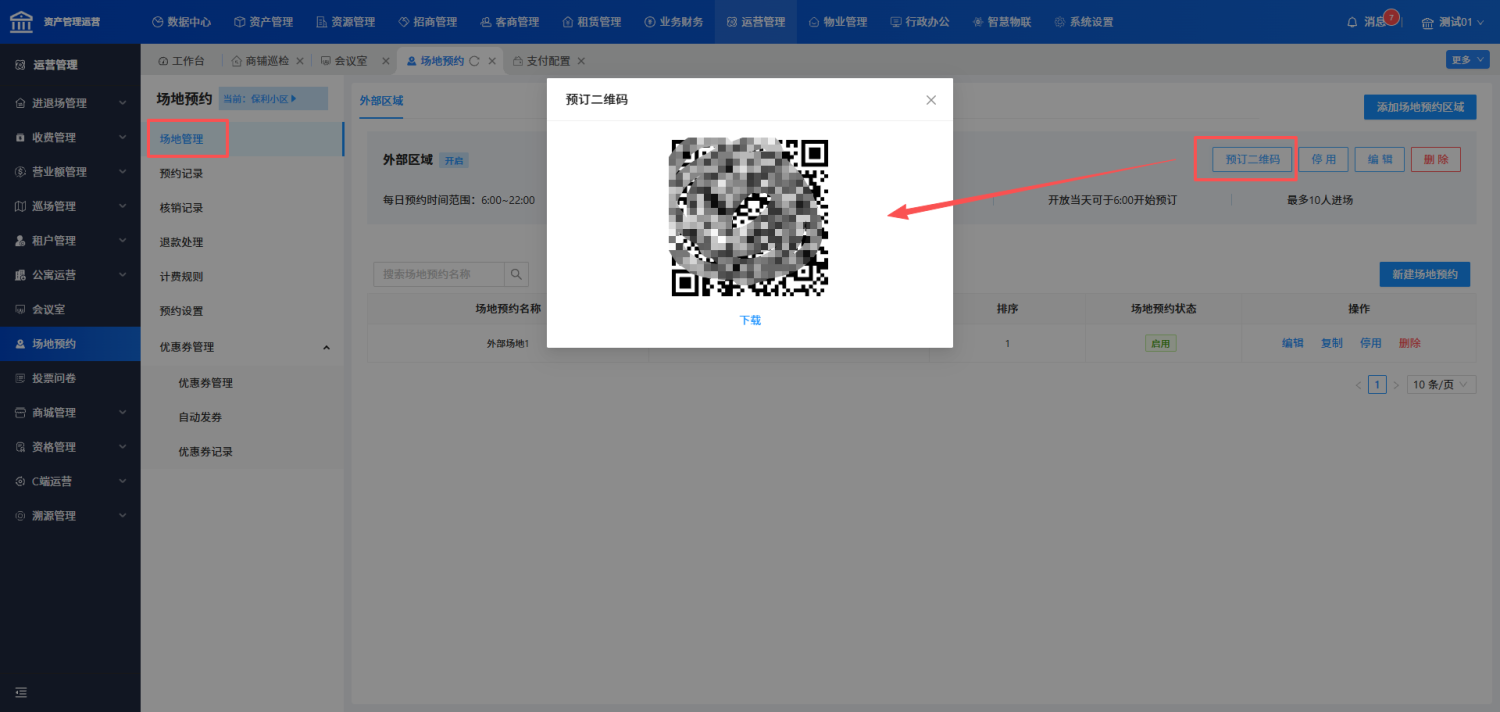Expand the 营业额管理 sidebar group
Image resolution: width=1500 pixels, height=712 pixels.
(70, 172)
